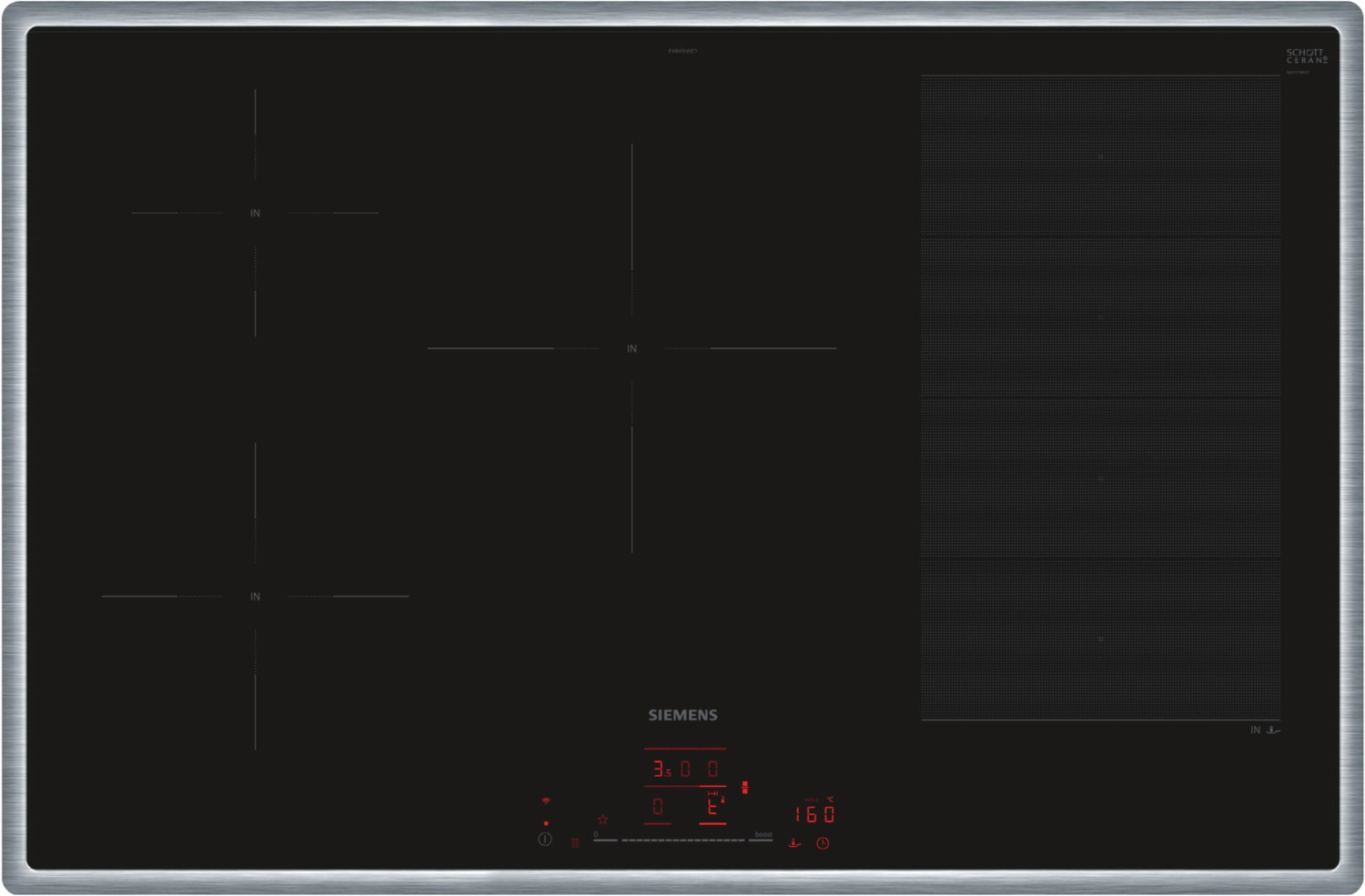
Task: Tap the 160 °C temperature display
Action: point(814,814)
